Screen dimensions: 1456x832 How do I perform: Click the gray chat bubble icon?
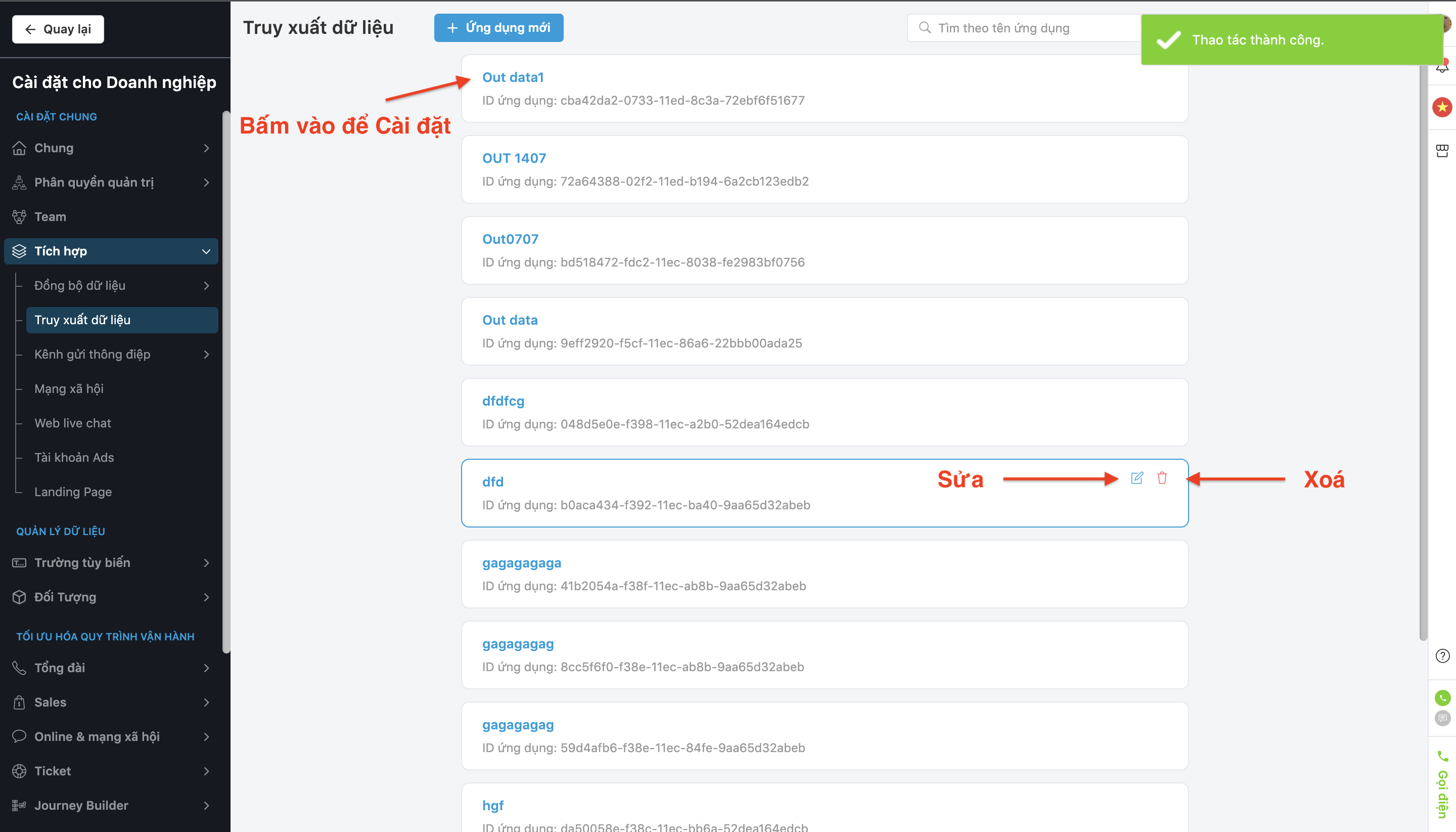[1442, 718]
